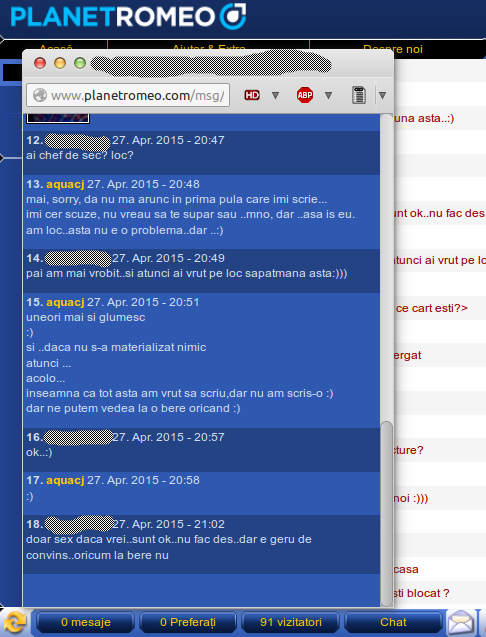
Task: Open the Chat button
Action: (x=393, y=622)
